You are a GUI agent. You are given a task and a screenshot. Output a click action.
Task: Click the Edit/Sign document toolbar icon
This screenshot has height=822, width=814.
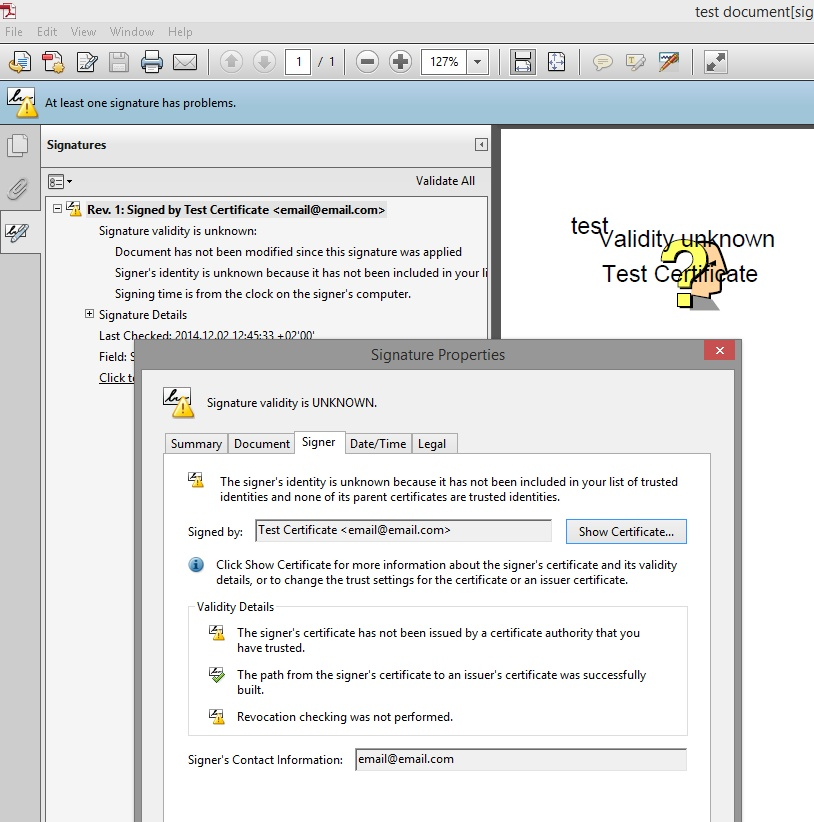click(87, 62)
